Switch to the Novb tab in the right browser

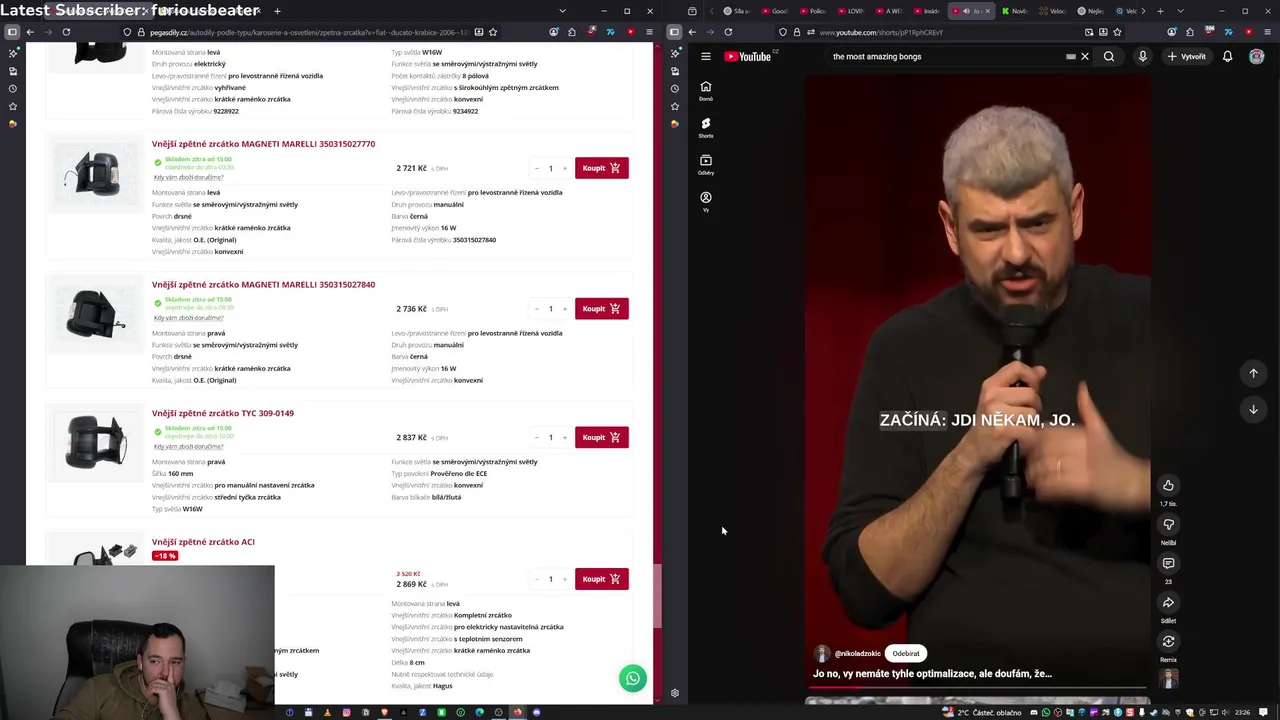tap(1014, 11)
